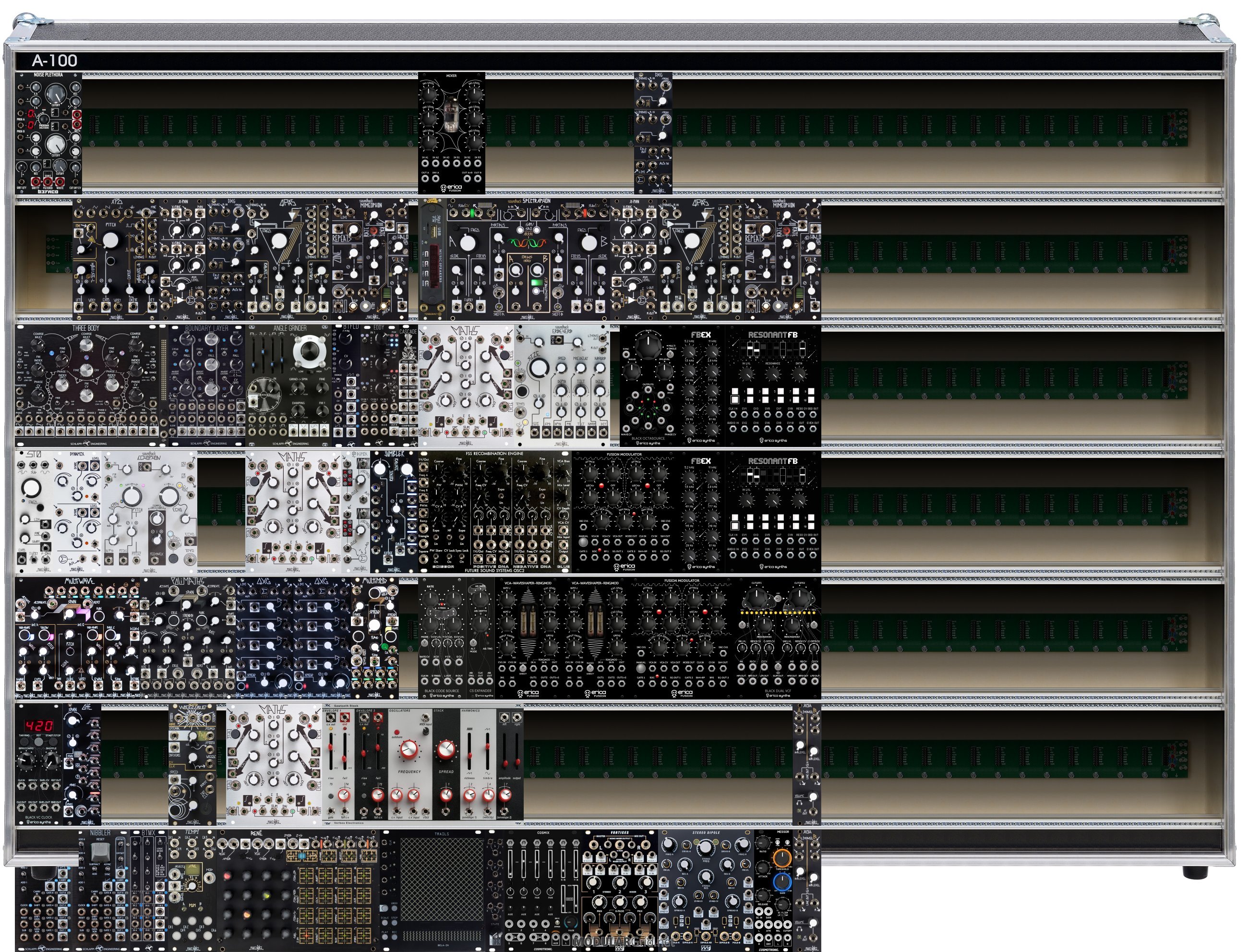This screenshot has width=1249, height=952.
Task: Select the USB Music Speakers player module
Action: pyautogui.click(x=433, y=260)
